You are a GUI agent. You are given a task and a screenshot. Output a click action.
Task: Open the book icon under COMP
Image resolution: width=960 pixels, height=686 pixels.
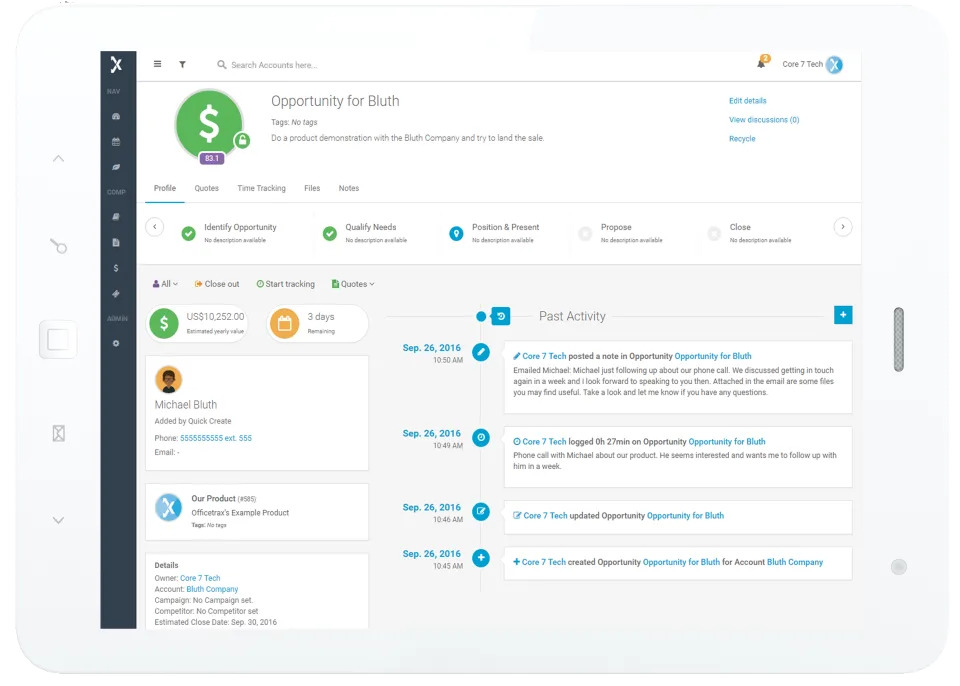[x=116, y=217]
